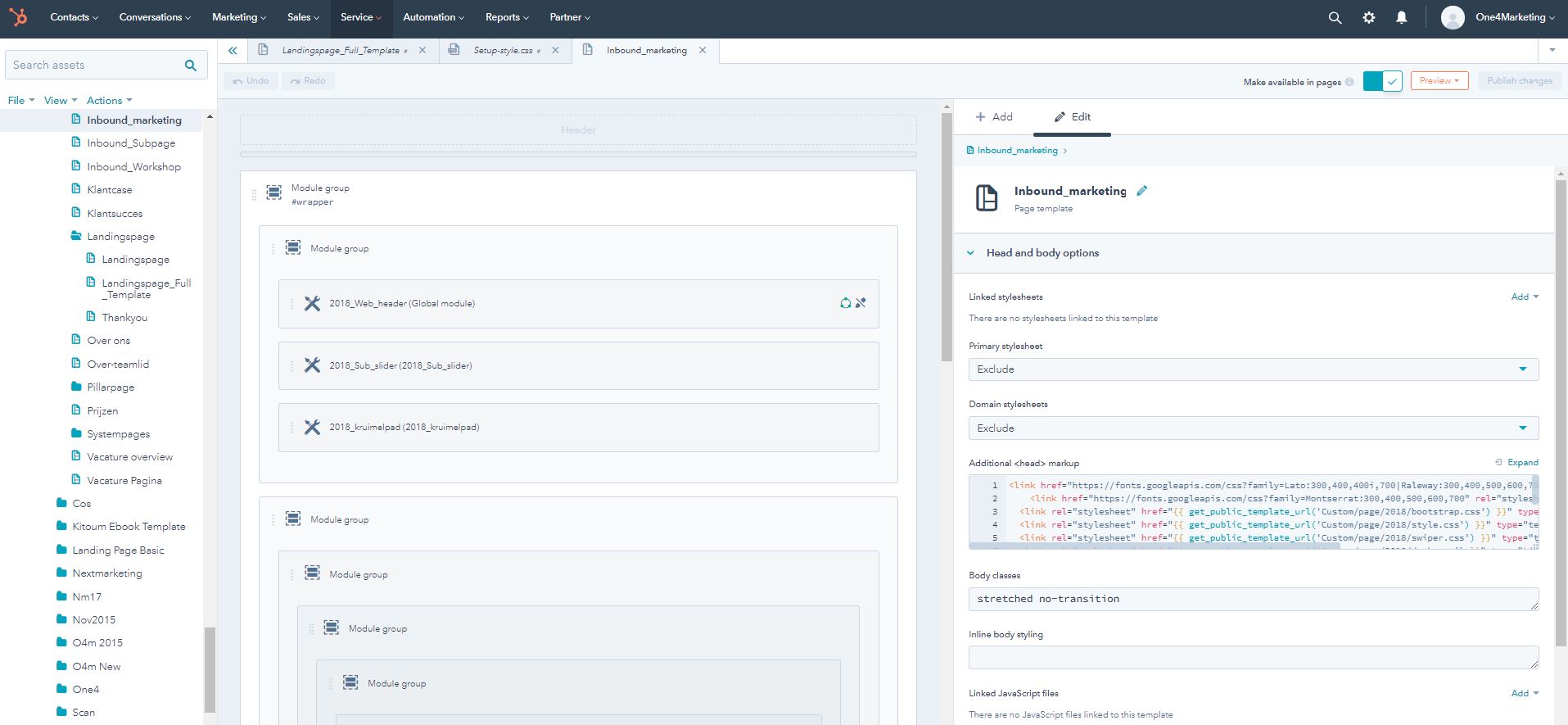Open the One4Marketing account avatar

tap(1453, 17)
